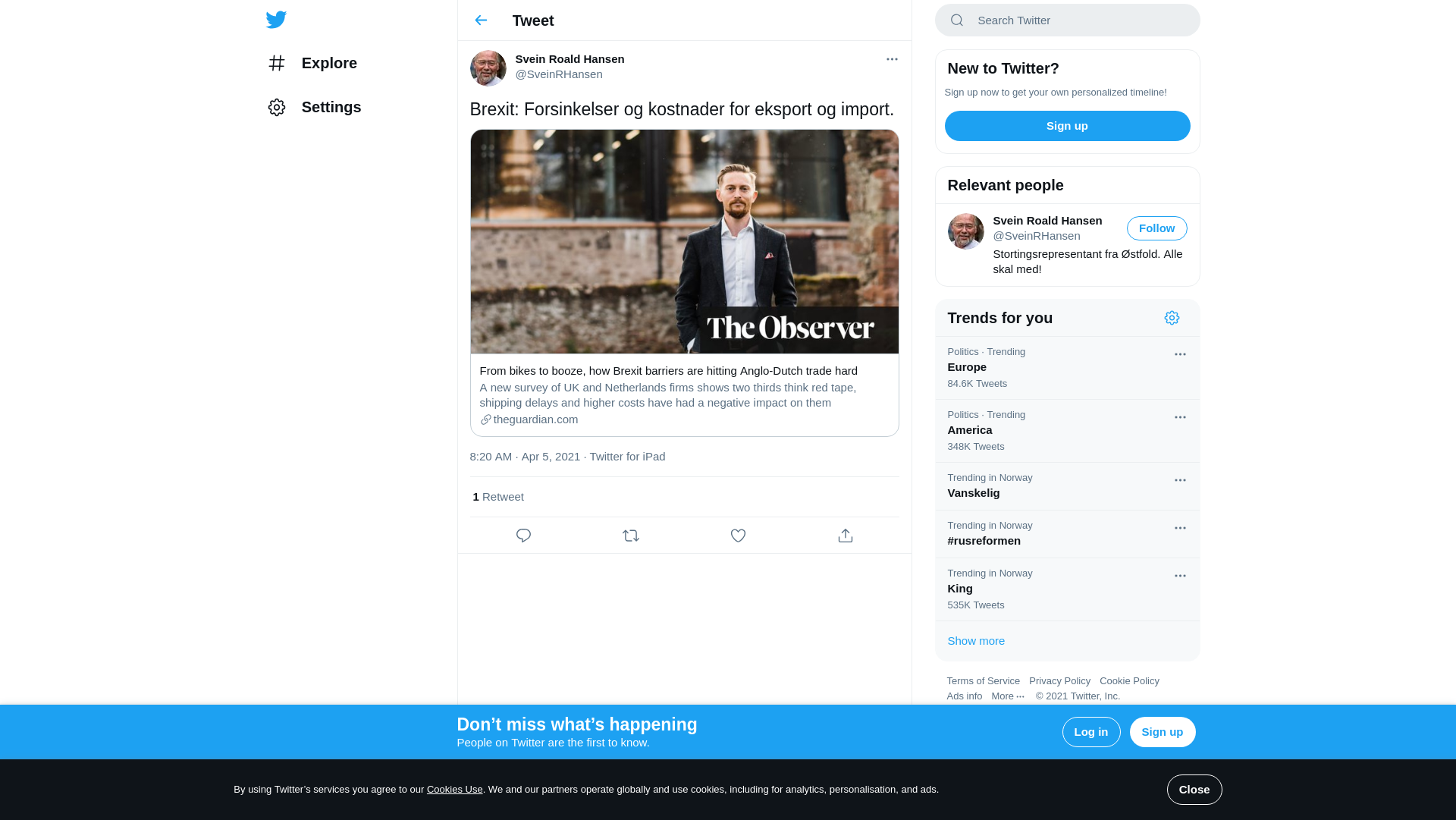Screen dimensions: 1456x820
Task: Expand the More footer menu
Action: (1008, 696)
